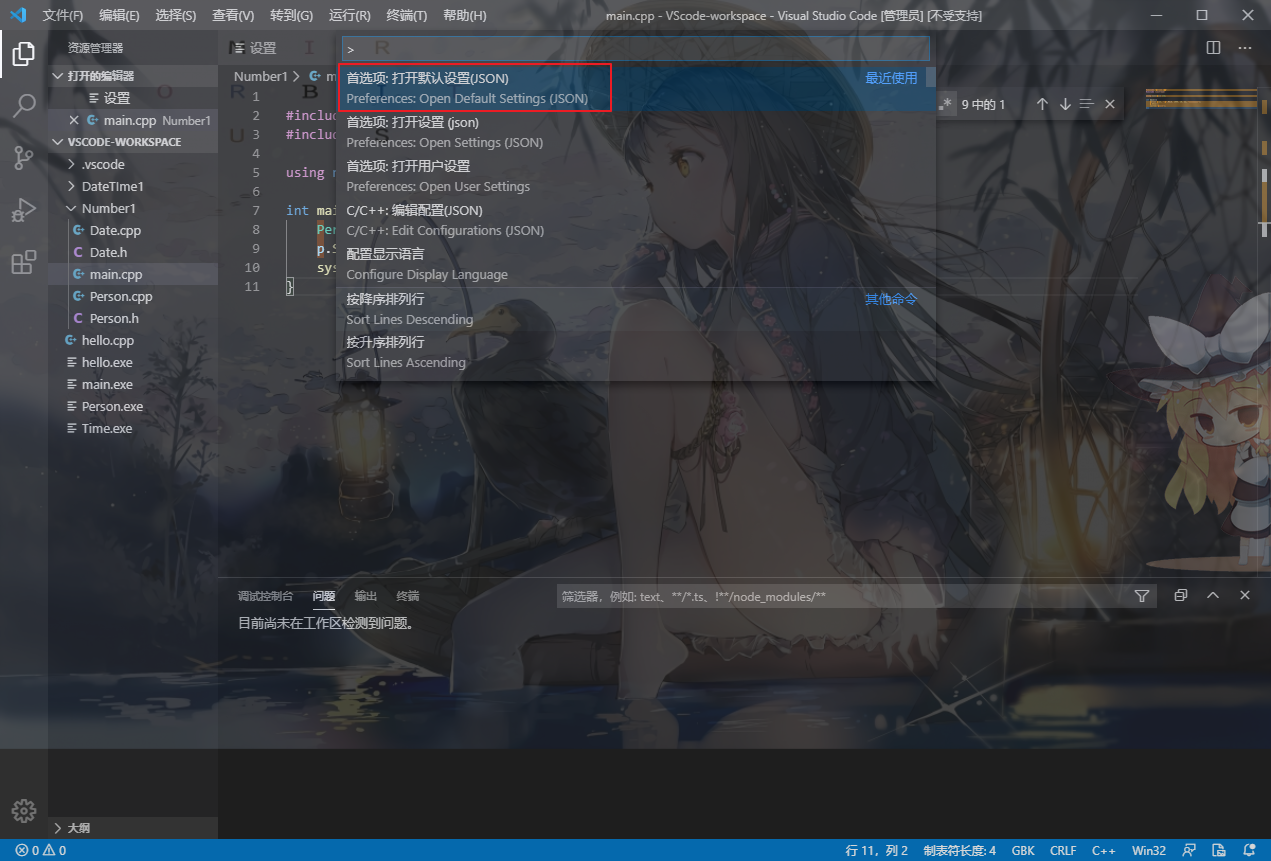Close main.cpp in open editors list
Viewport: 1271px width, 861px height.
coord(73,120)
